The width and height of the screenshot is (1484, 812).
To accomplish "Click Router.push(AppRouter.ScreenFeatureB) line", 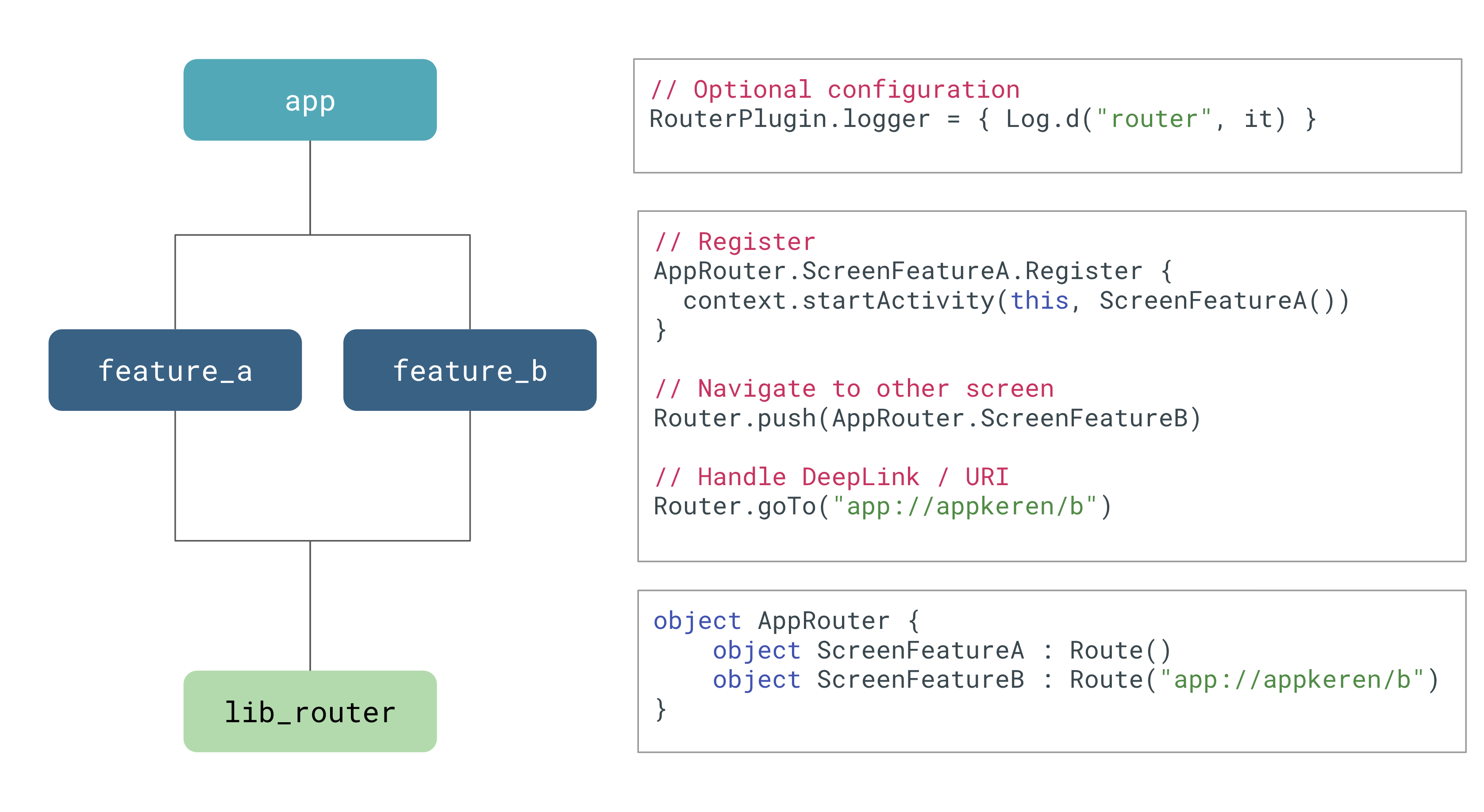I will pyautogui.click(x=927, y=418).
